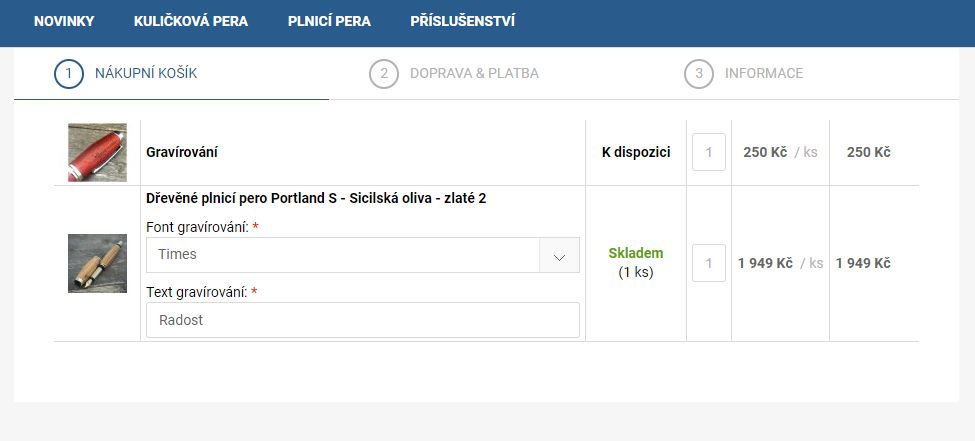Open Dřevěné plnicí pero Portland S link
The height and width of the screenshot is (441, 975).
point(316,198)
